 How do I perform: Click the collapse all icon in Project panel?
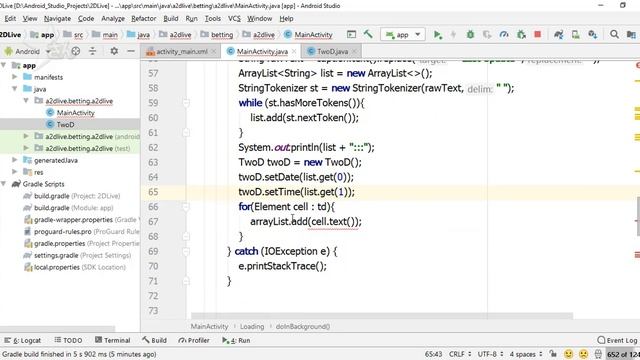point(93,51)
